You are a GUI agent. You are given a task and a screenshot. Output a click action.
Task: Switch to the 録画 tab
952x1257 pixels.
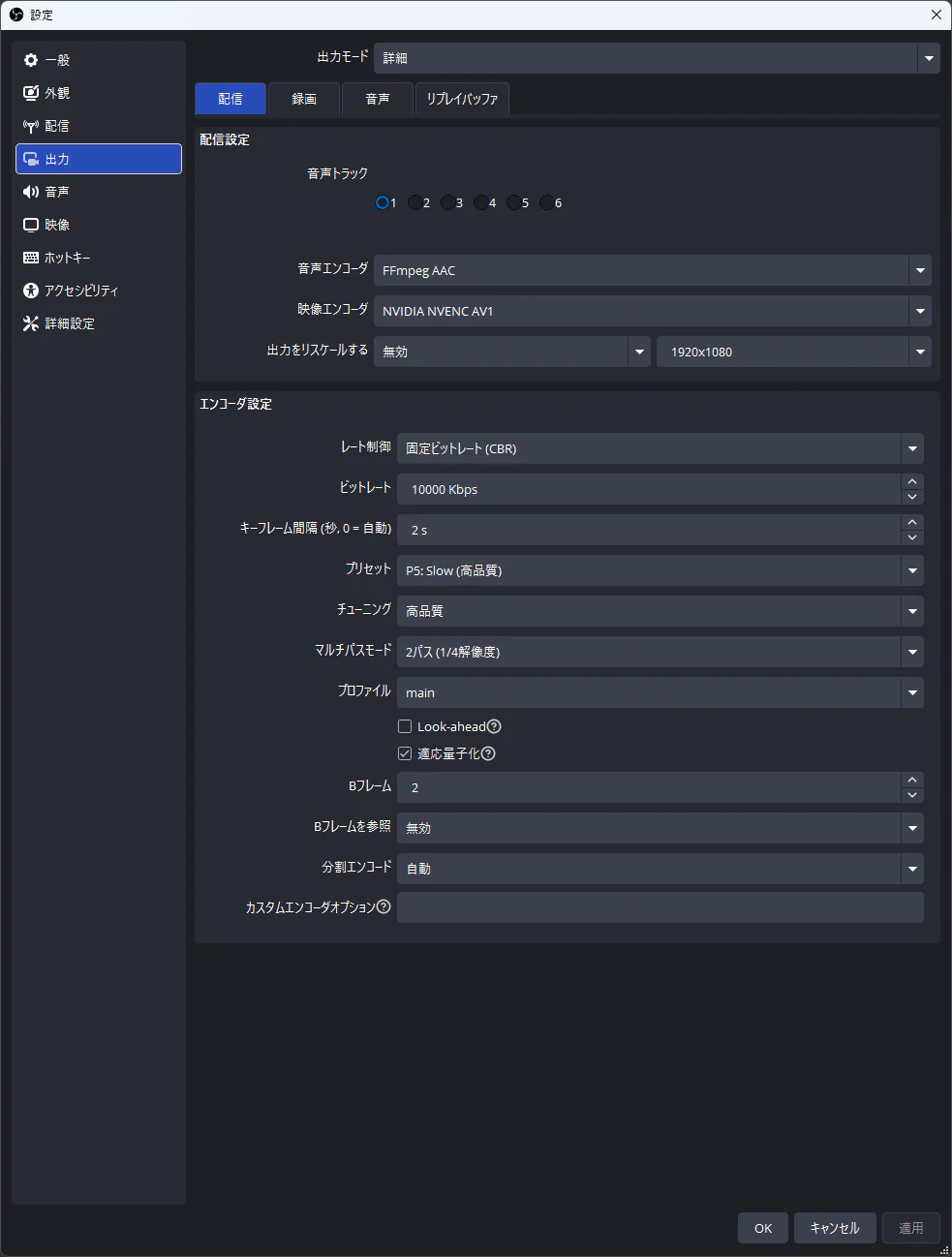pyautogui.click(x=304, y=99)
